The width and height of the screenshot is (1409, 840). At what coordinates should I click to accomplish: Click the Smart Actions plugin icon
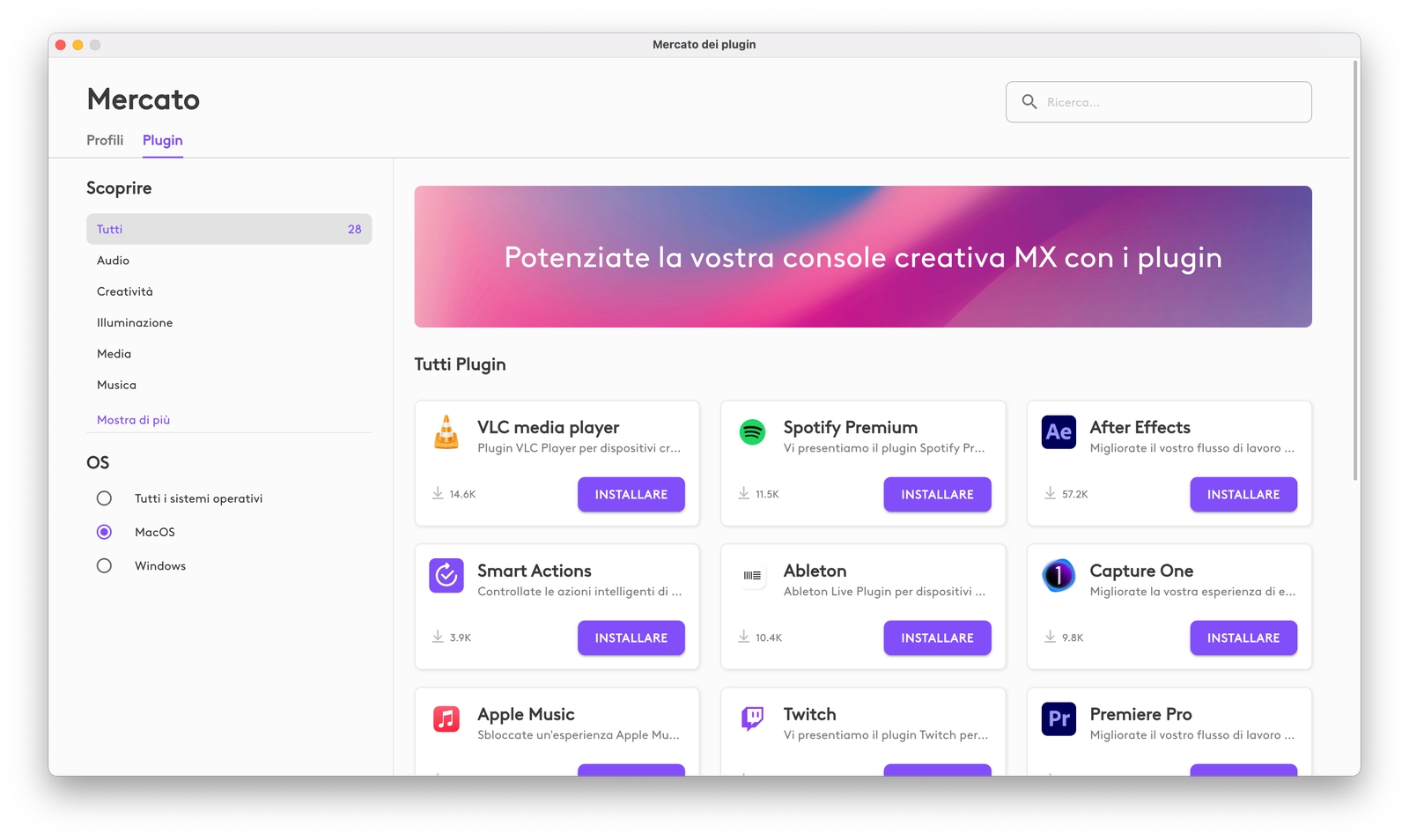tap(446, 576)
